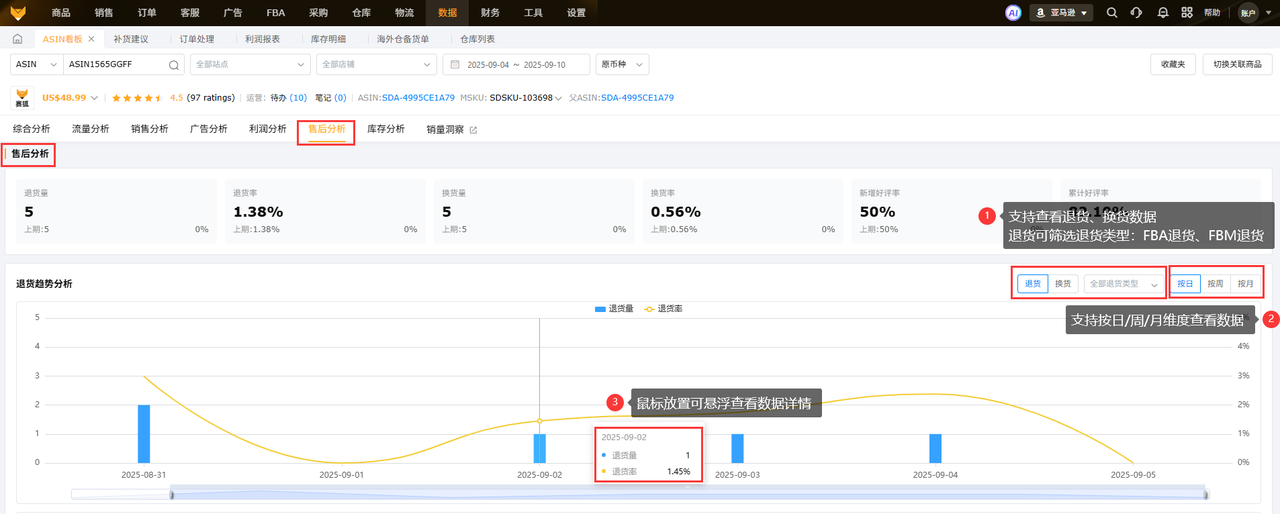The width and height of the screenshot is (1280, 514).
Task: Open the 仓库 menu
Action: coord(362,13)
